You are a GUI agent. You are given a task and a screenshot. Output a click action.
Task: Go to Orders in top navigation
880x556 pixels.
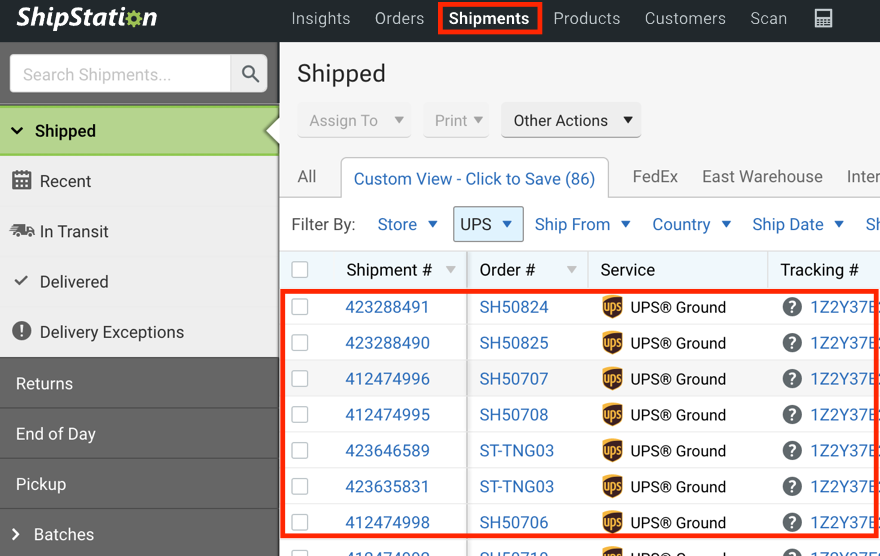tap(399, 19)
